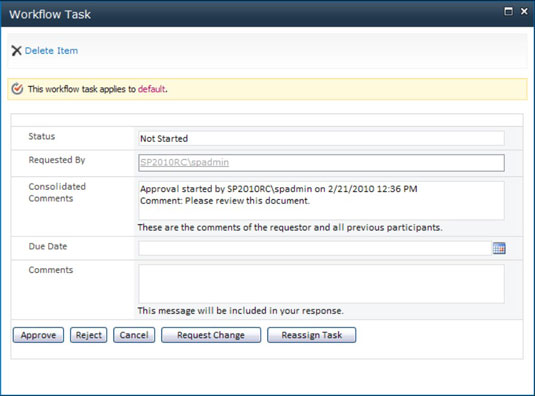
Task: Click the Reassign Task button
Action: [x=312, y=335]
